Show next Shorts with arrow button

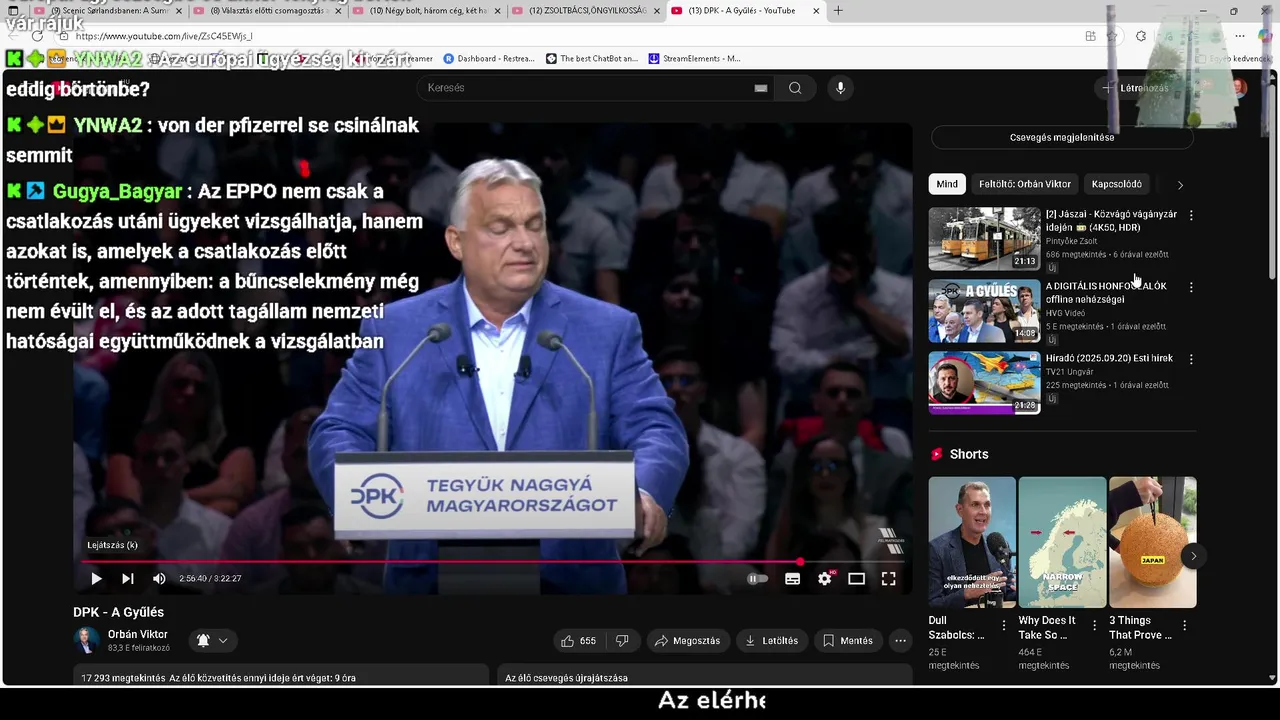point(1192,556)
